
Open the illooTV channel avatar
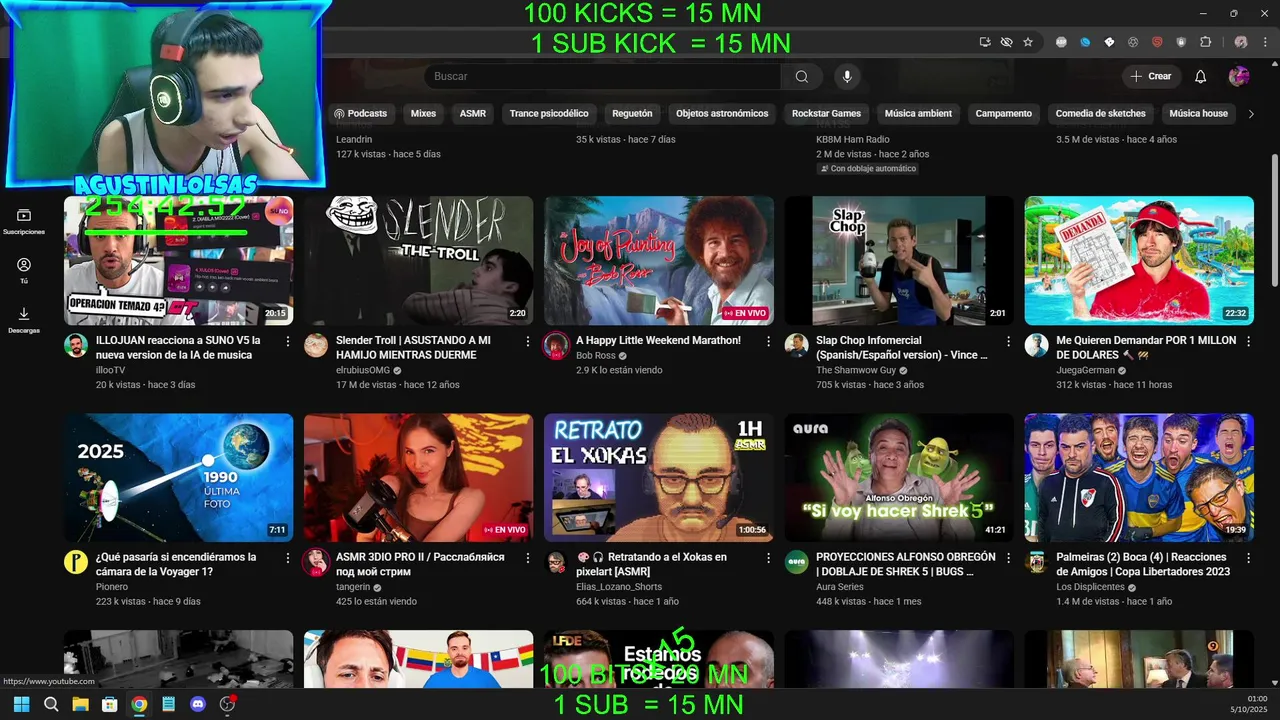(76, 346)
